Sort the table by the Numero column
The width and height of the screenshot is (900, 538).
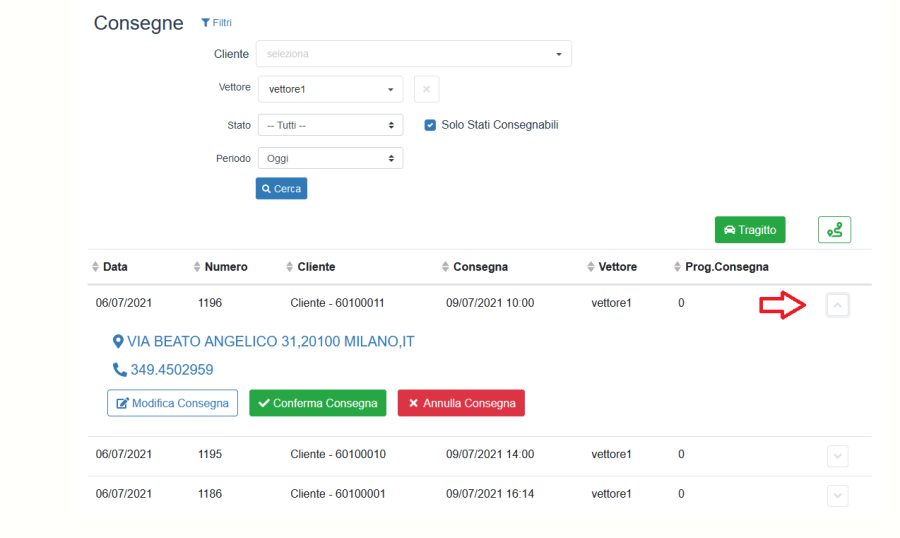tap(220, 267)
